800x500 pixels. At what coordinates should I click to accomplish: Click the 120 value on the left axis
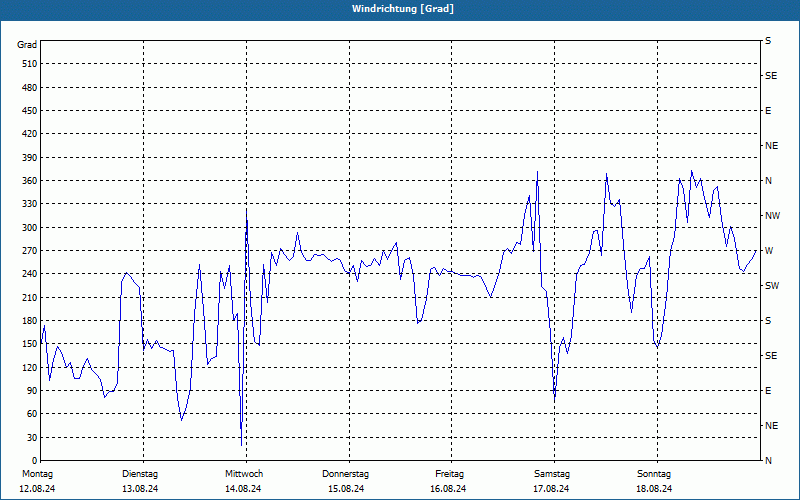30,367
